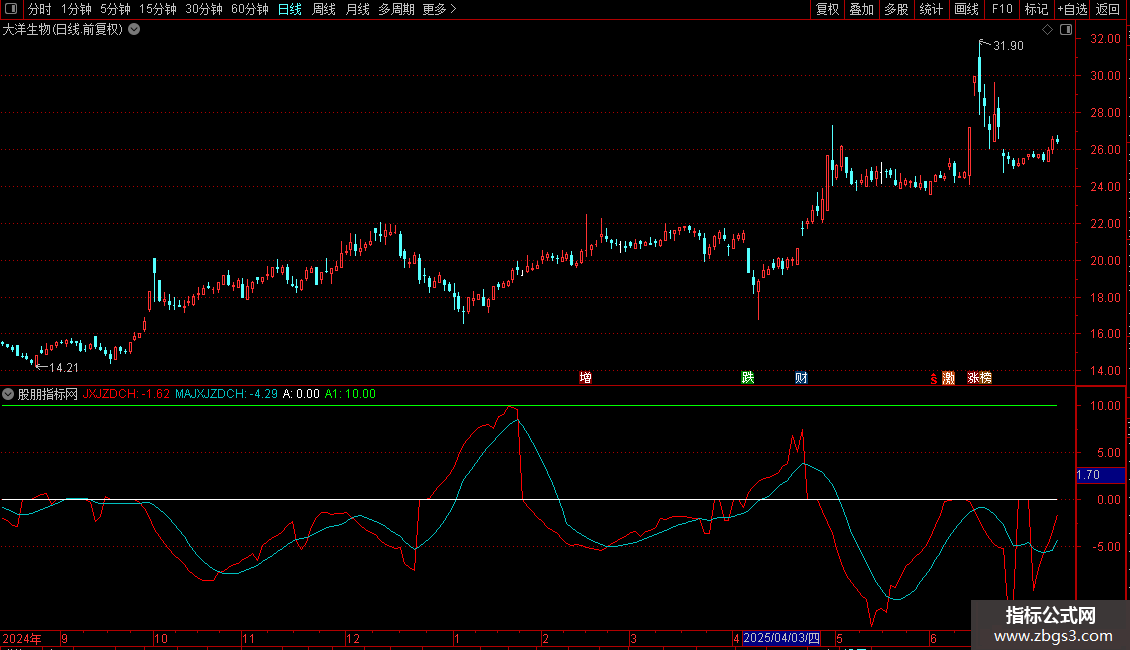Click the 多股 multi-stock button
Screen dimensions: 1130x650
897,9
